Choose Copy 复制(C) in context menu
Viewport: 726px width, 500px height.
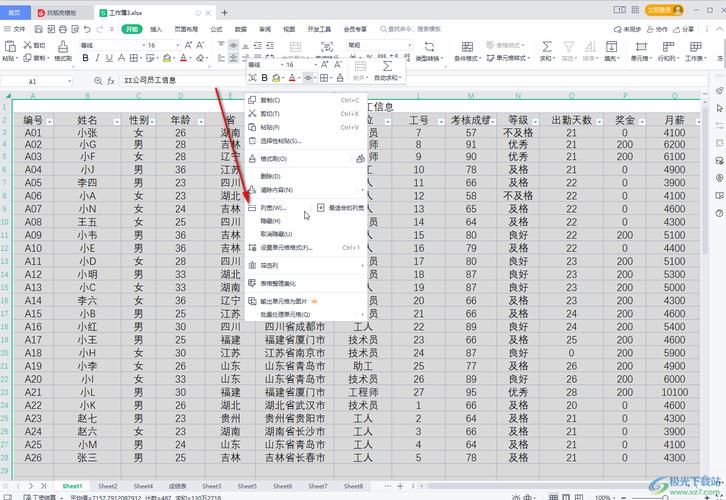point(306,100)
